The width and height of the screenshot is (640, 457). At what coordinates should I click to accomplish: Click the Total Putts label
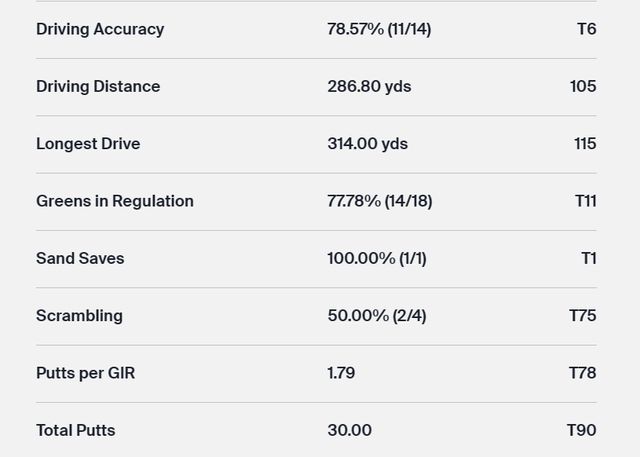(x=75, y=430)
